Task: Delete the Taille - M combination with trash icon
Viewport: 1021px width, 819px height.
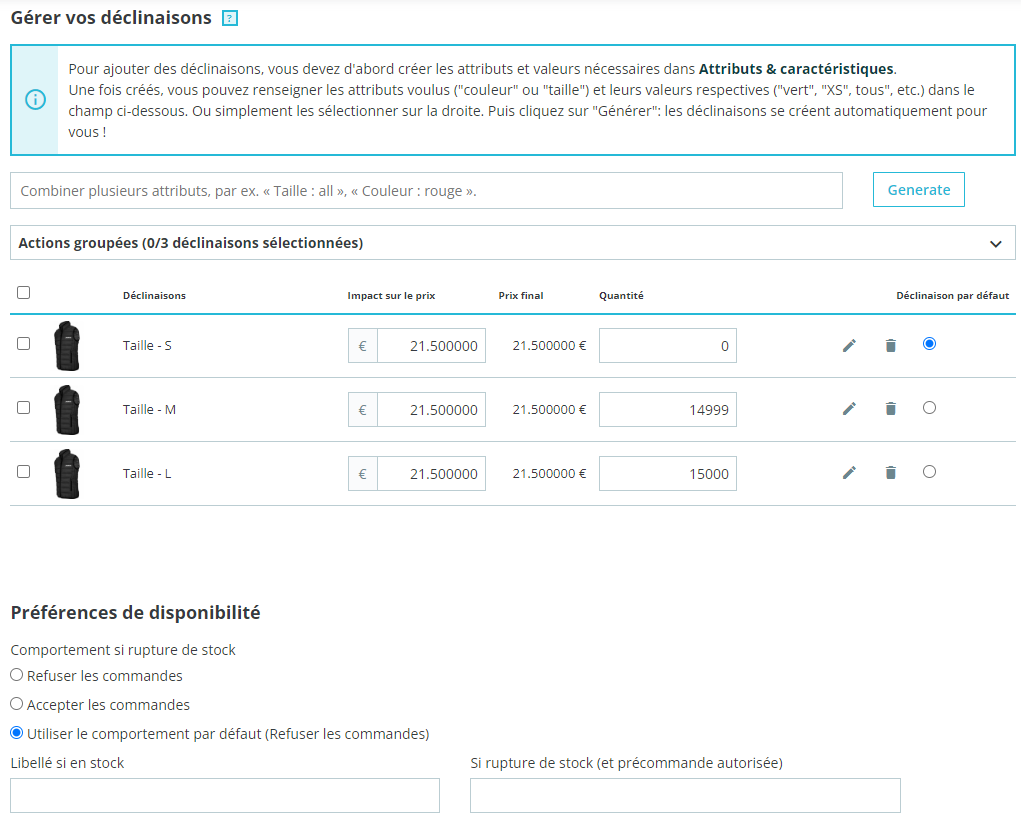Action: tap(890, 409)
